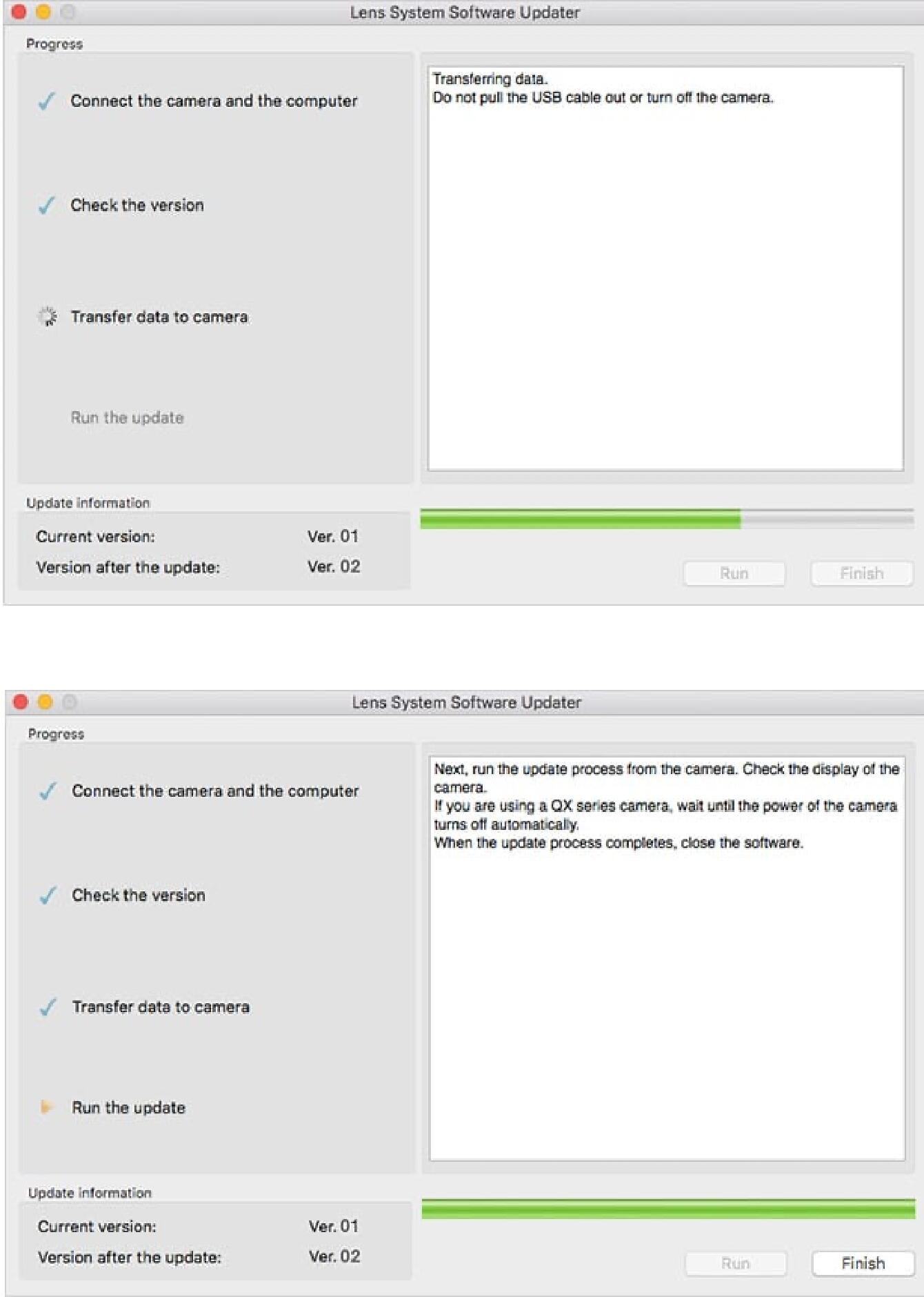
Task: Click Ver. 02 in lower Update information
Action: click(334, 1256)
